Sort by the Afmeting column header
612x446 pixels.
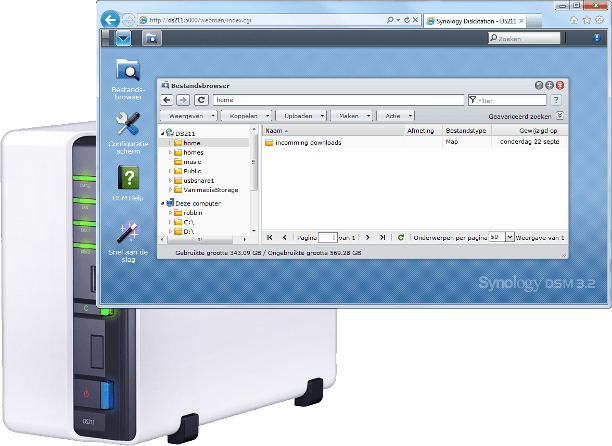coord(423,131)
